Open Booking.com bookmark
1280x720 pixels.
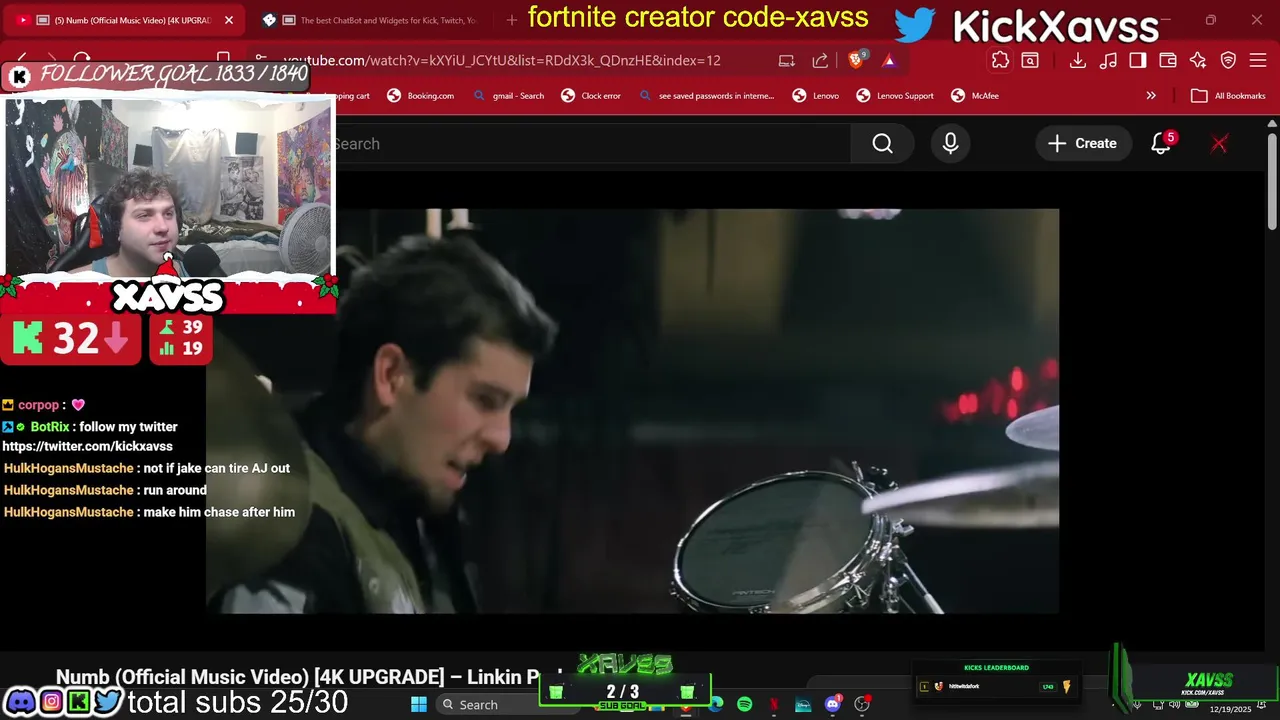point(420,96)
